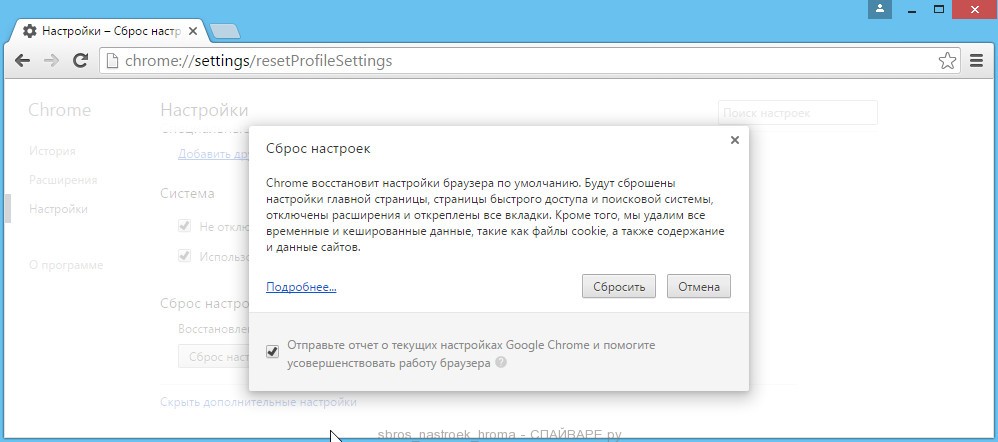Open О программе in the sidebar

[66, 265]
